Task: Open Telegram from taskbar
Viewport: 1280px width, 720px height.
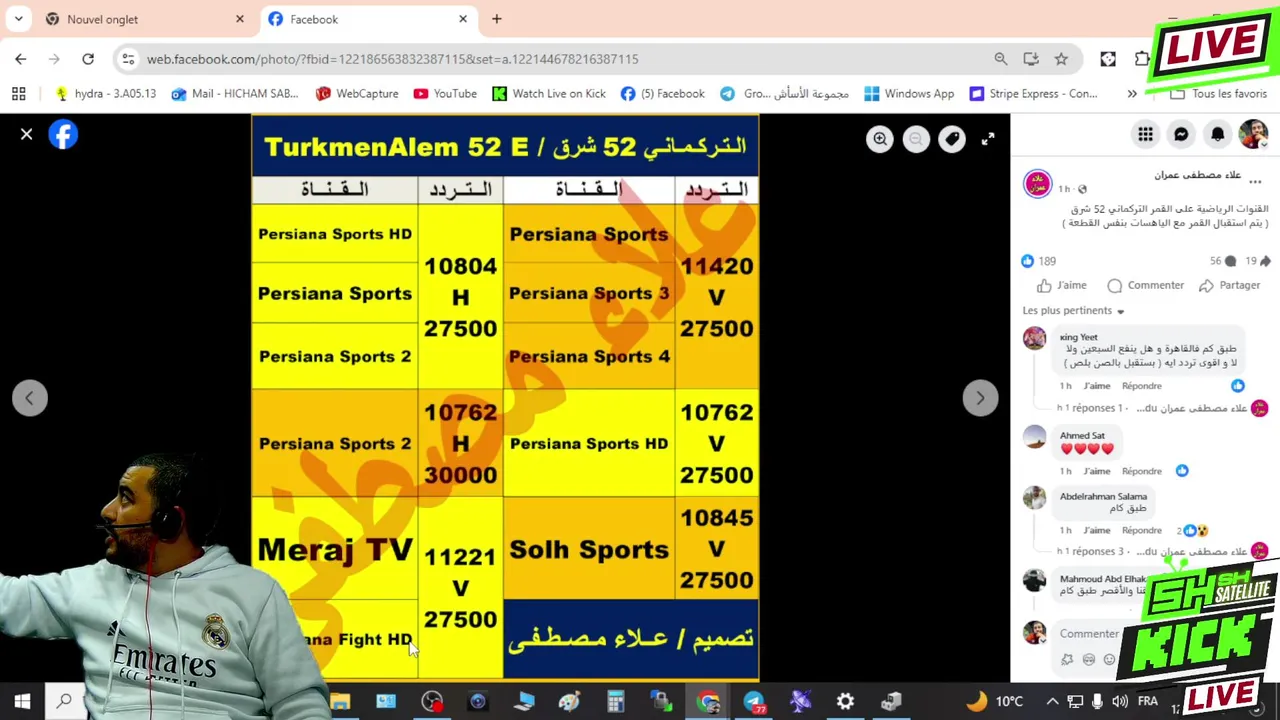Action: [x=754, y=701]
